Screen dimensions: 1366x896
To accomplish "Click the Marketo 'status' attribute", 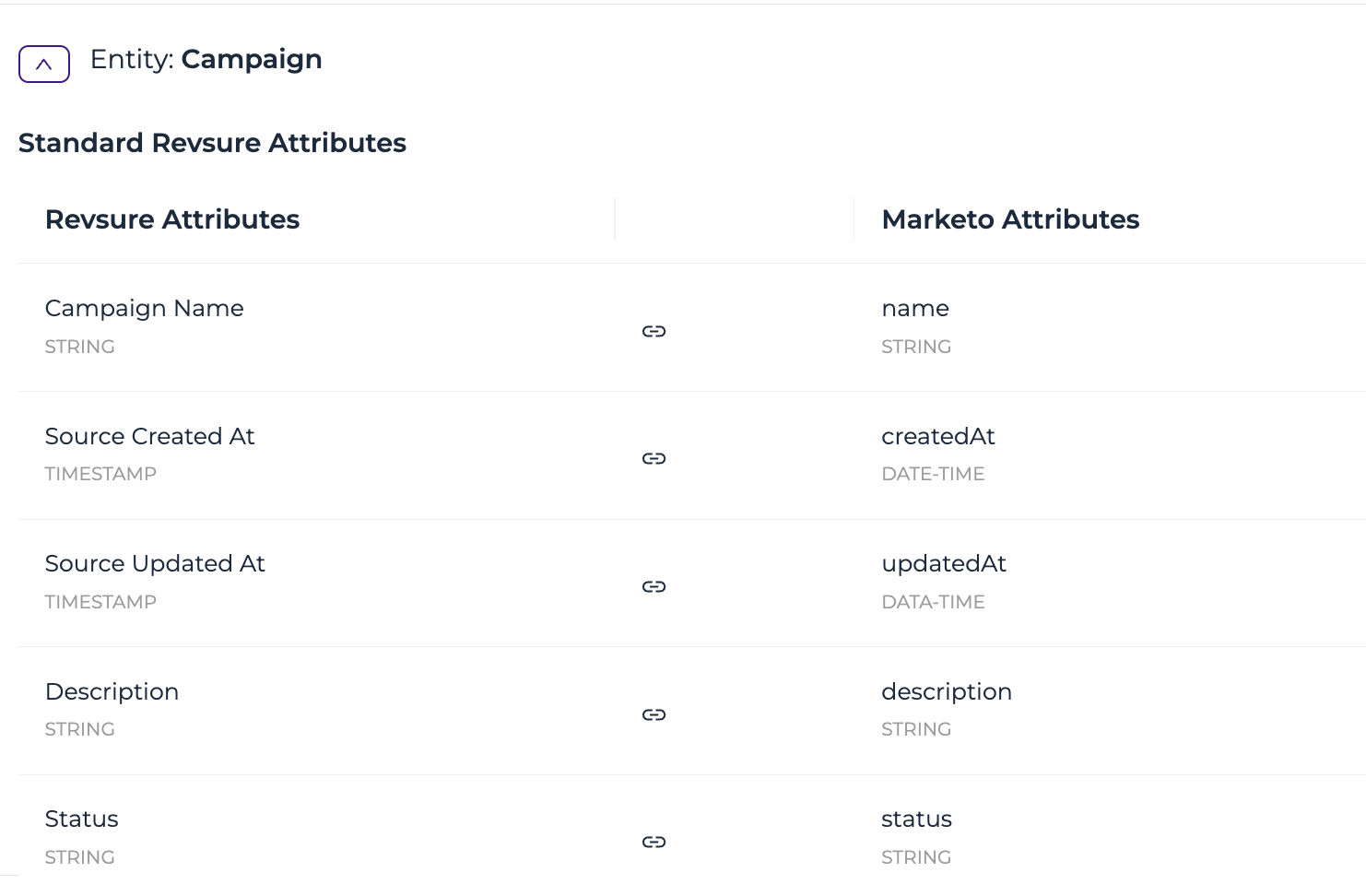I will pyautogui.click(x=916, y=819).
